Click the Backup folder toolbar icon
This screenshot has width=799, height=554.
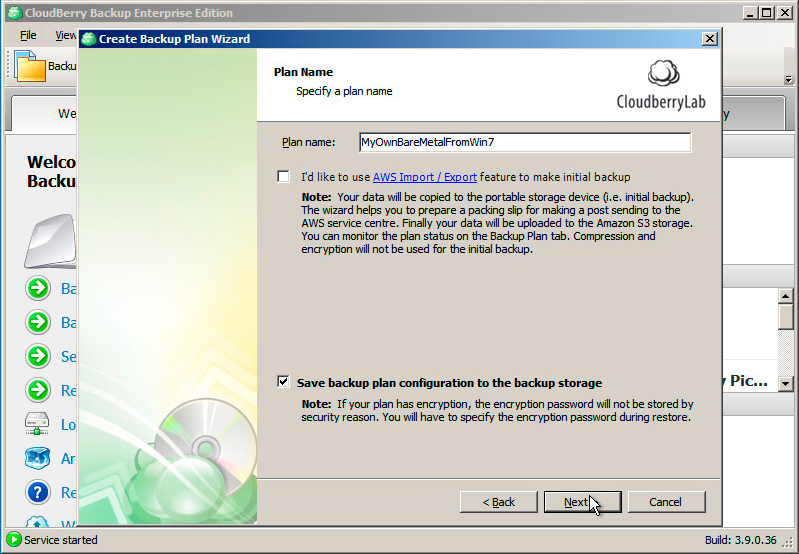point(31,66)
